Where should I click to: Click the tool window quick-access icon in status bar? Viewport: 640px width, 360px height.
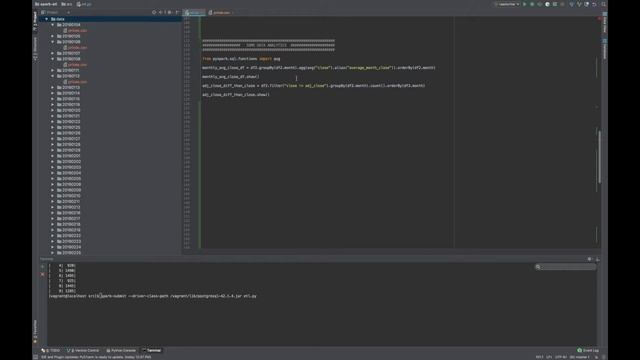[36, 357]
